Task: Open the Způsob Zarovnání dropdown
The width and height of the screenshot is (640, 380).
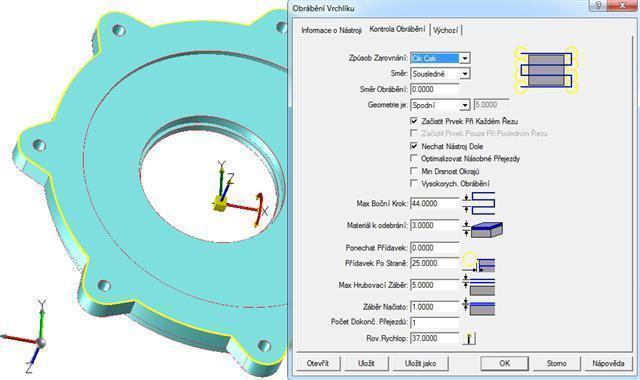Action: 464,58
